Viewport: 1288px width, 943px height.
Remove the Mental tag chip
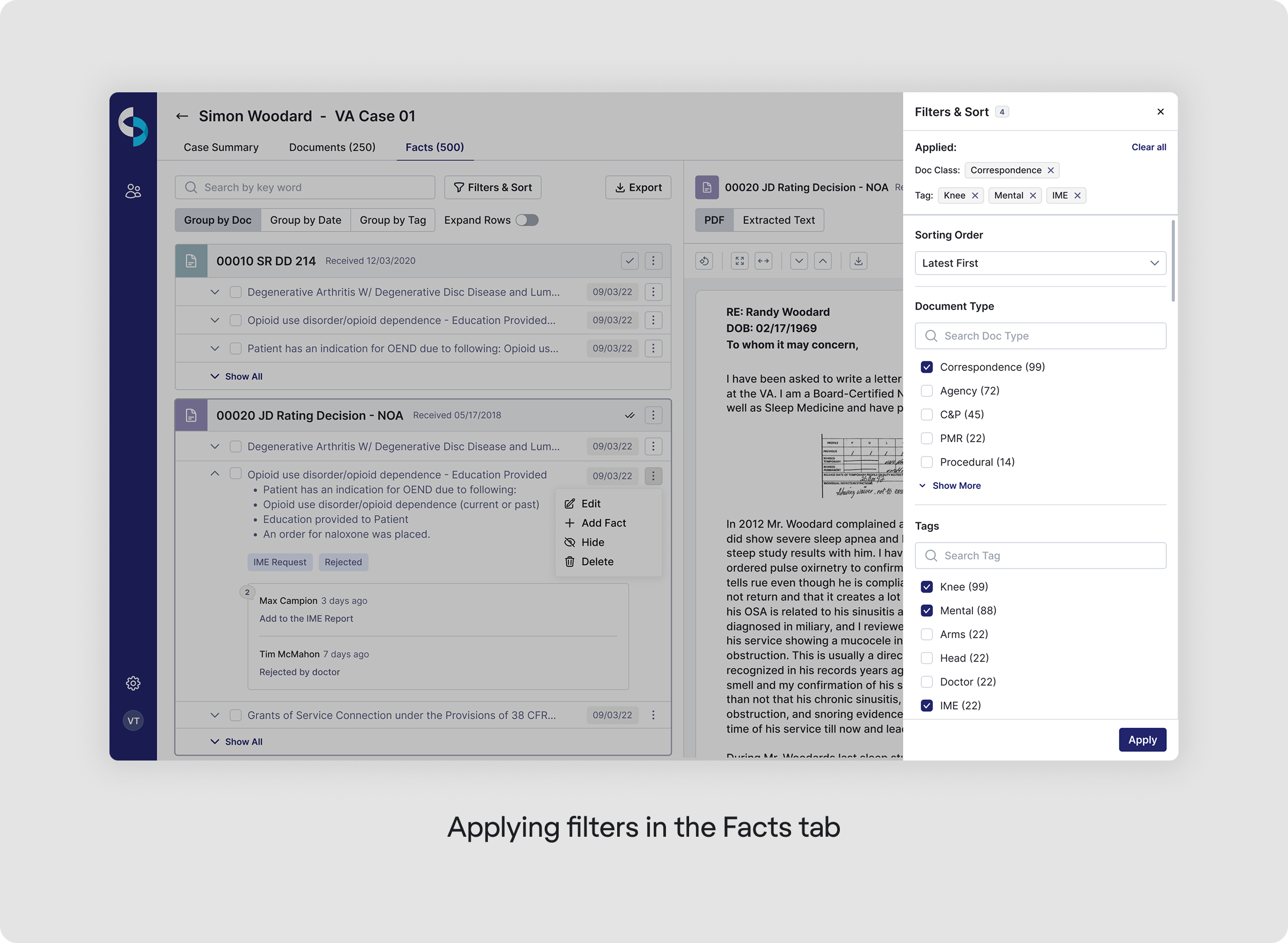click(x=1033, y=195)
